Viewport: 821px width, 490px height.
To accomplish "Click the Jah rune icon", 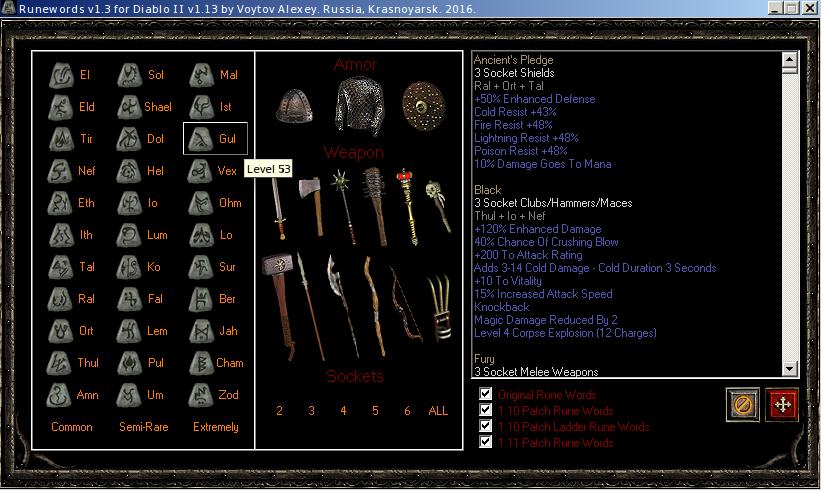I will point(202,331).
